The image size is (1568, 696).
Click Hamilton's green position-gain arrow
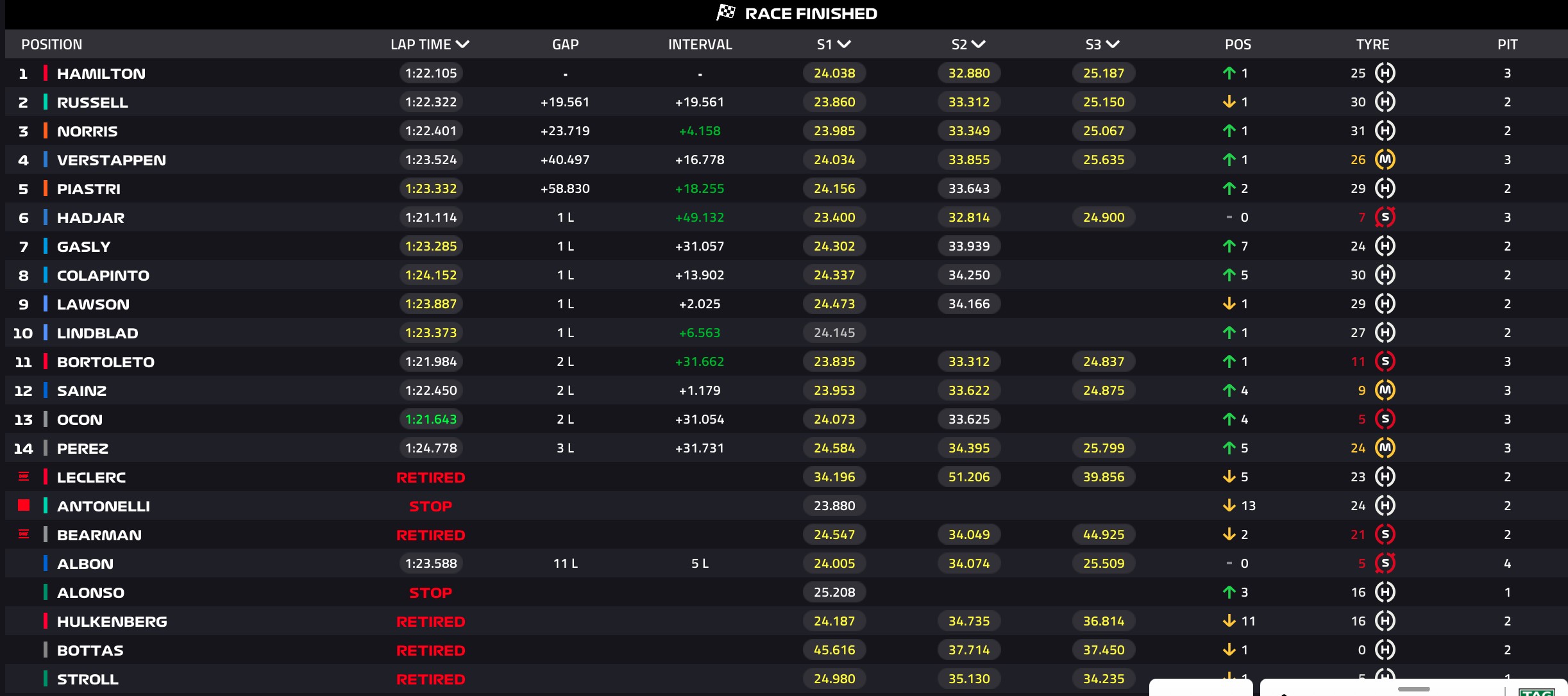(1229, 73)
